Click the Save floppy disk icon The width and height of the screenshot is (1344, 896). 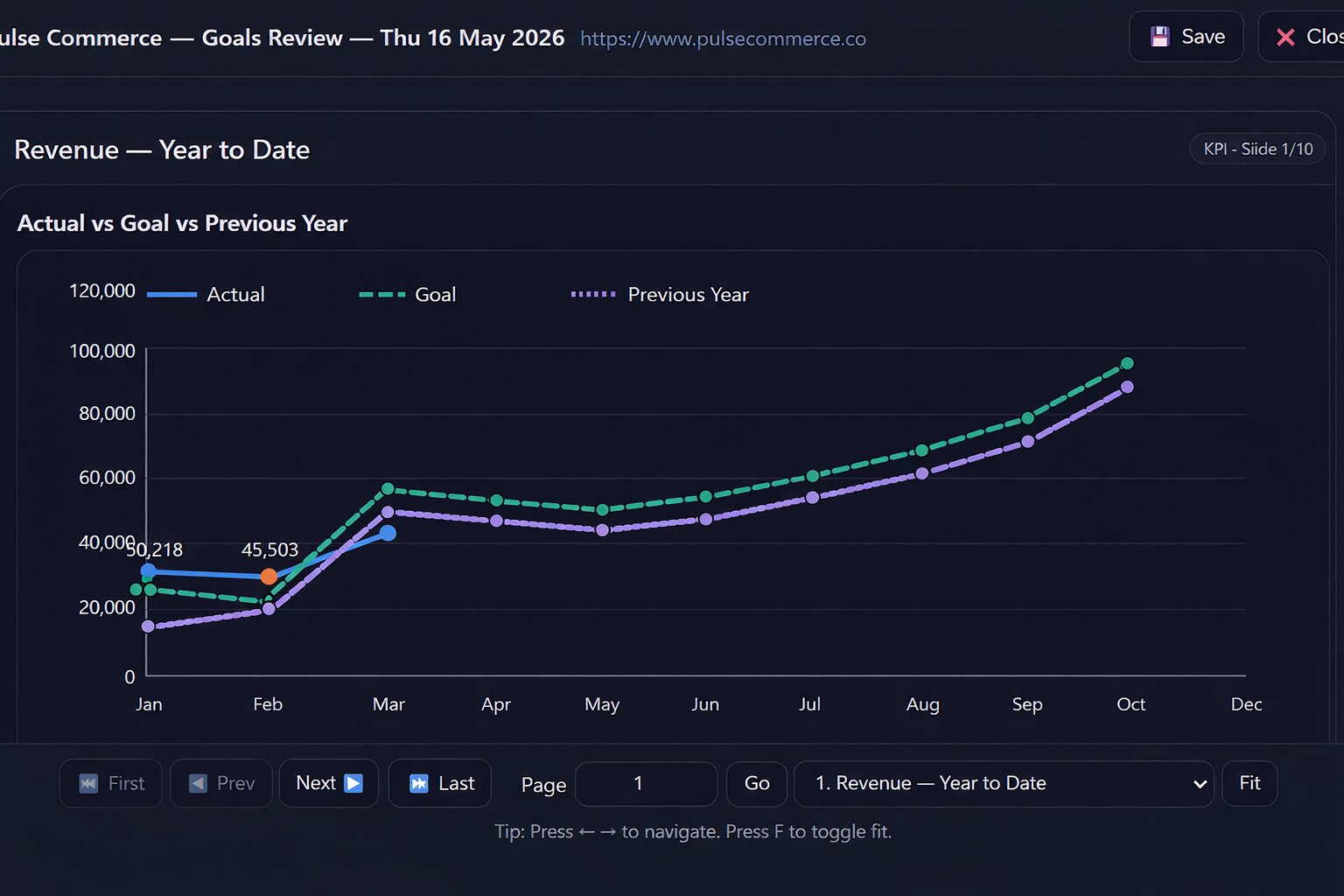(x=1159, y=37)
